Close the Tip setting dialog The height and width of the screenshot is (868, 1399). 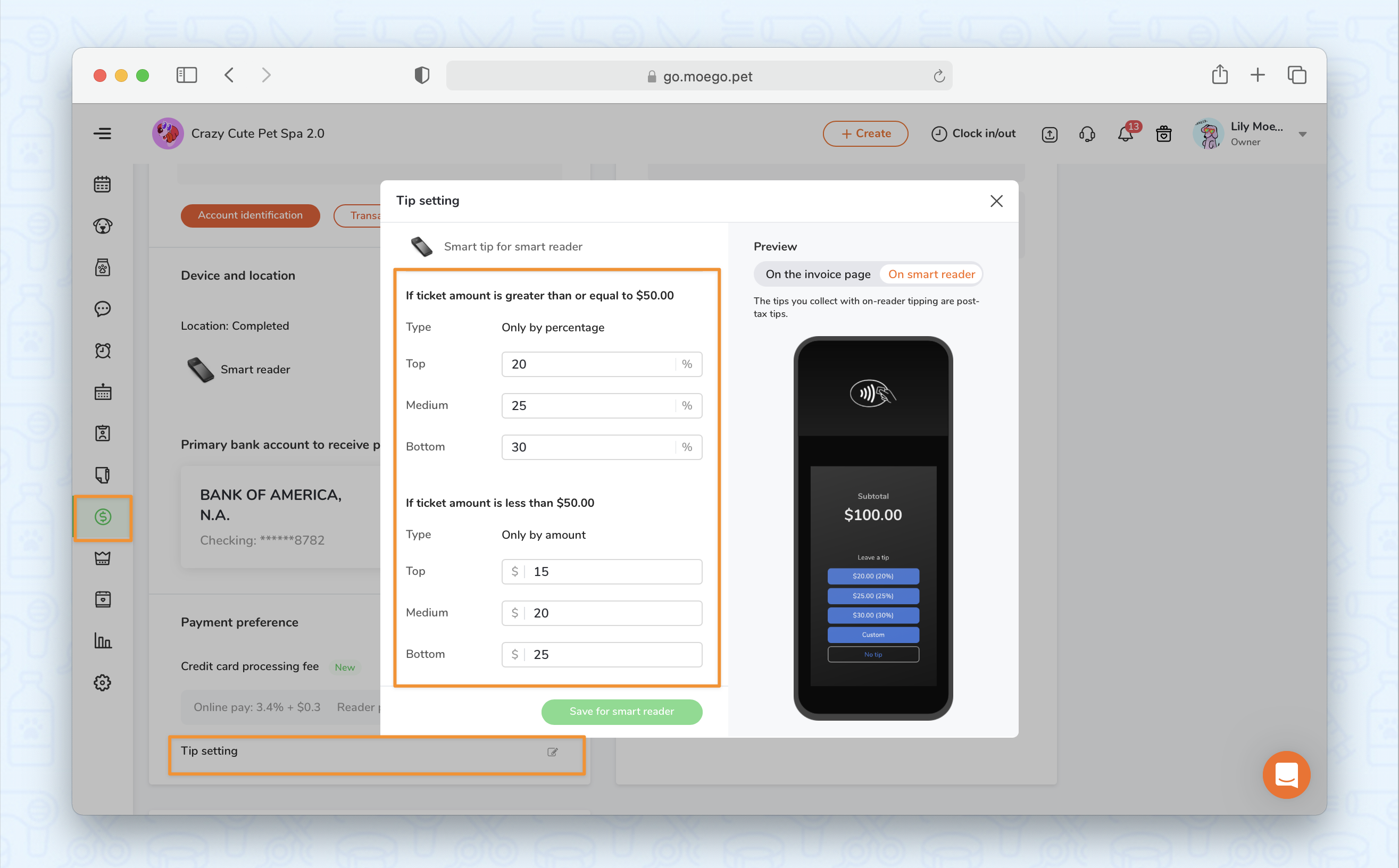(x=996, y=201)
